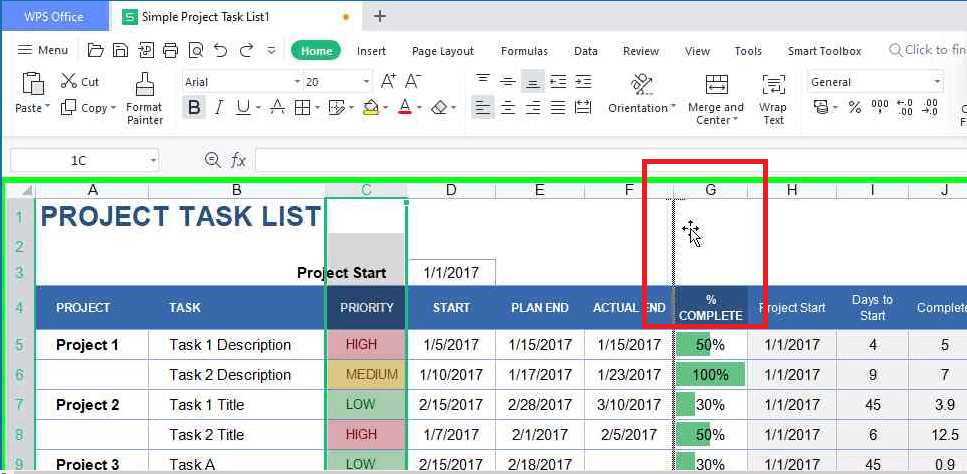Decrease font size with the A- icon

pyautogui.click(x=413, y=81)
